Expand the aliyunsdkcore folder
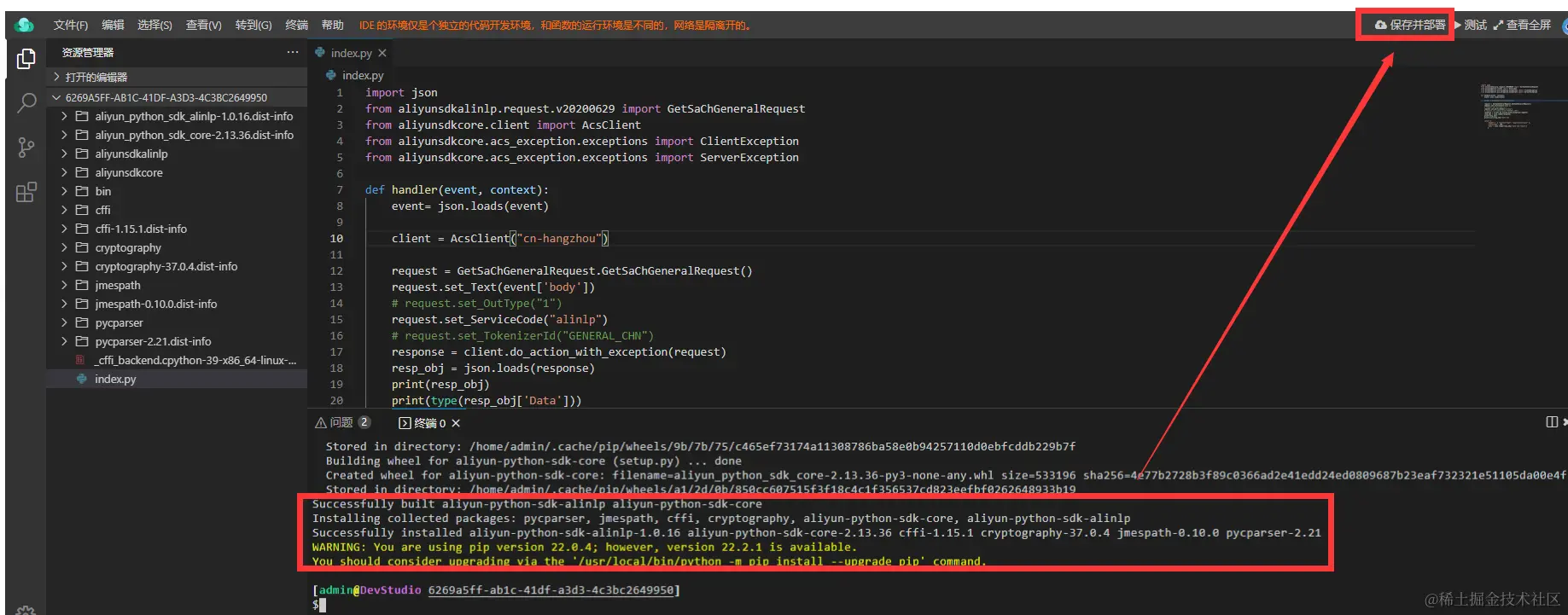This screenshot has width=1568, height=615. pos(177,172)
